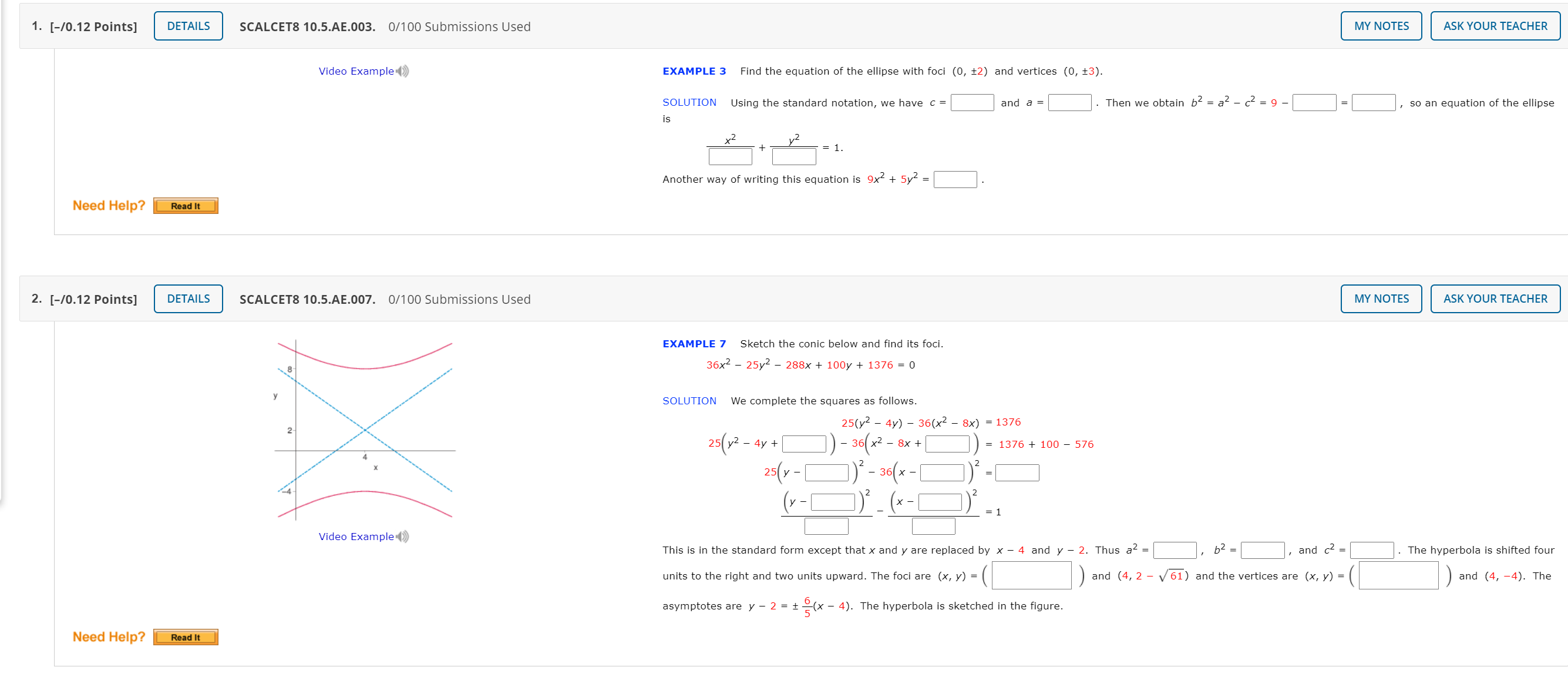This screenshot has height=677, width=1568.
Task: Open MY NOTES for problem 2
Action: click(x=1381, y=299)
